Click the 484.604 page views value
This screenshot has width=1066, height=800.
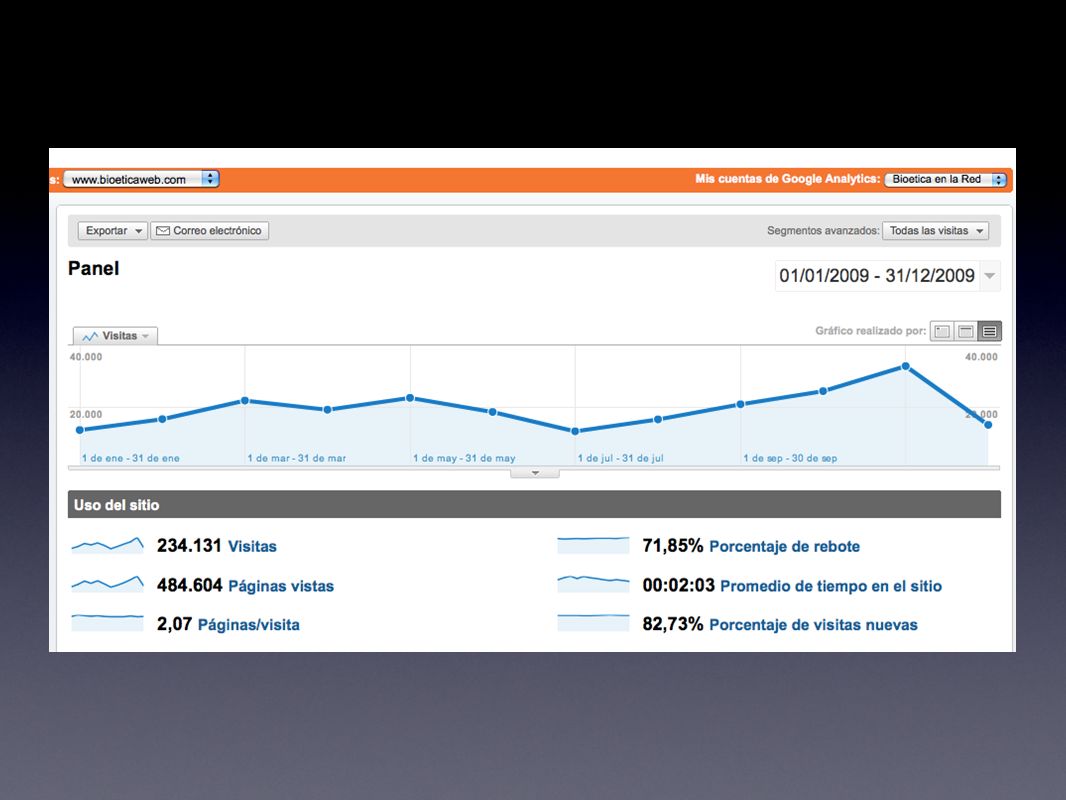tap(189, 585)
